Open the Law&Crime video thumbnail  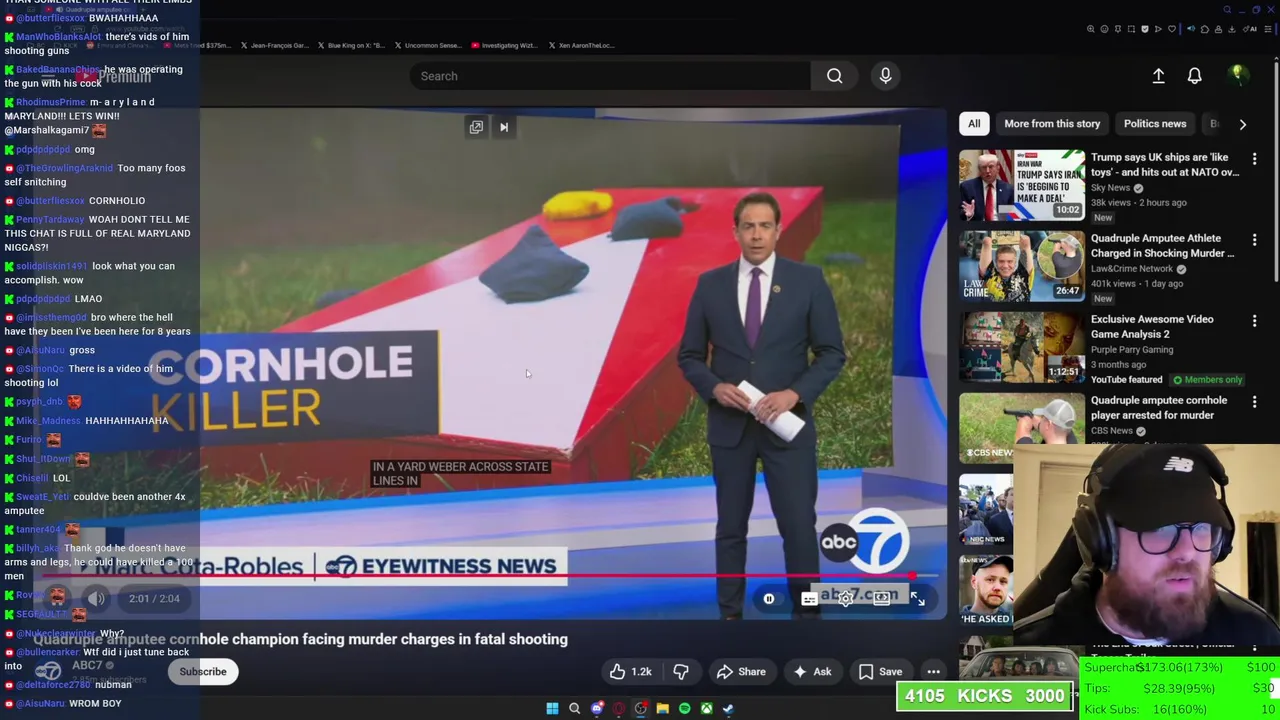click(x=1022, y=266)
